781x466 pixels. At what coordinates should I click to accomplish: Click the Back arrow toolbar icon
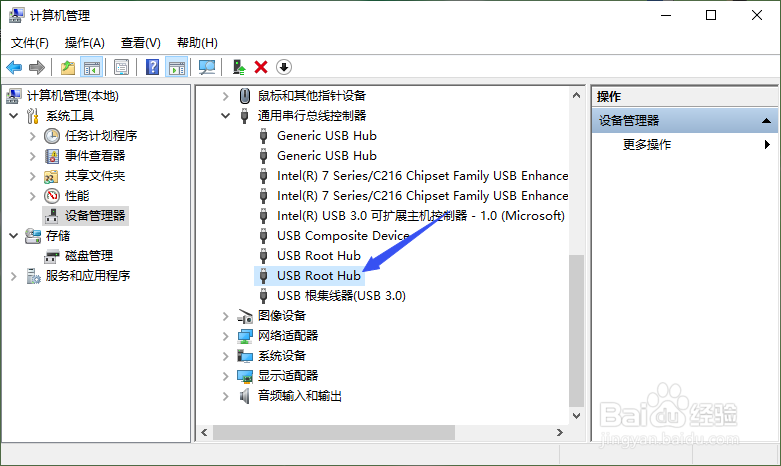(x=14, y=67)
